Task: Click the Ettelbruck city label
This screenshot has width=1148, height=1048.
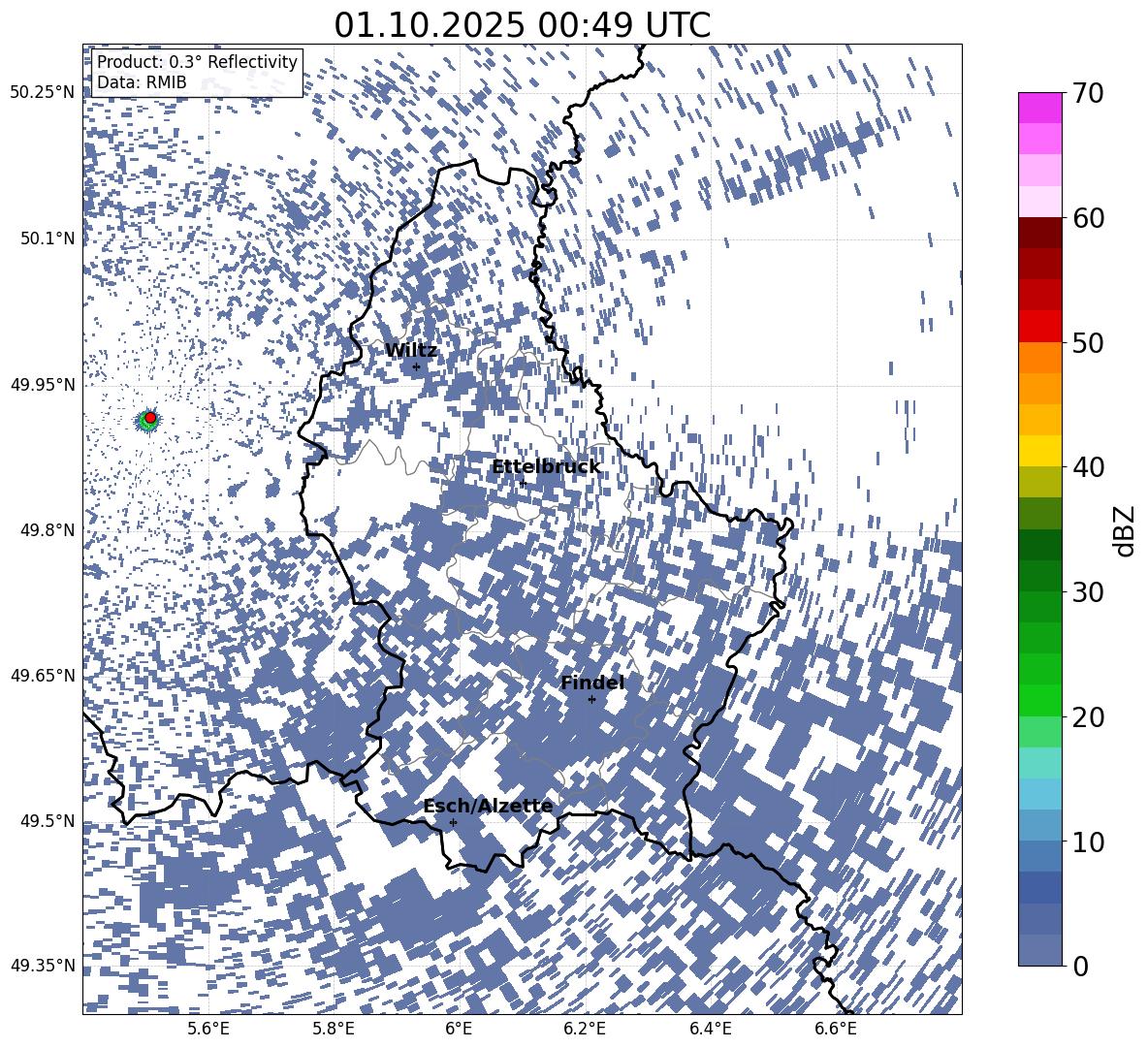Action: point(546,467)
